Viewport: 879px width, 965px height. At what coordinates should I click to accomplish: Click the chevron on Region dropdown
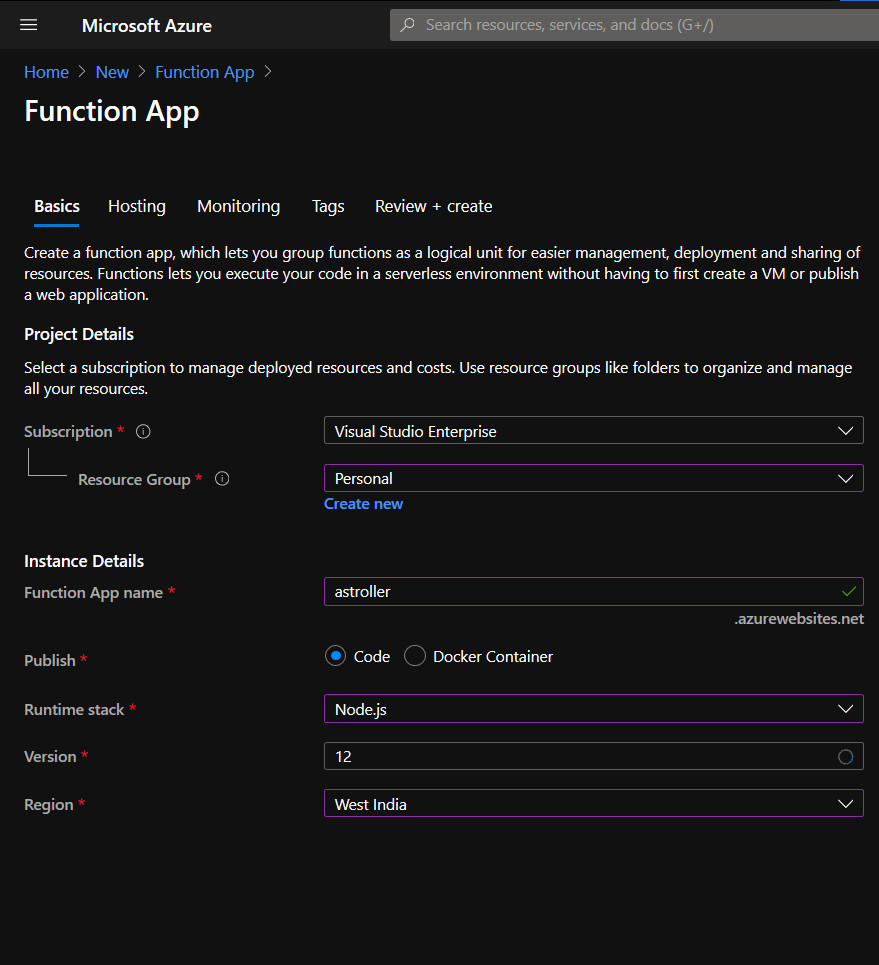[846, 803]
